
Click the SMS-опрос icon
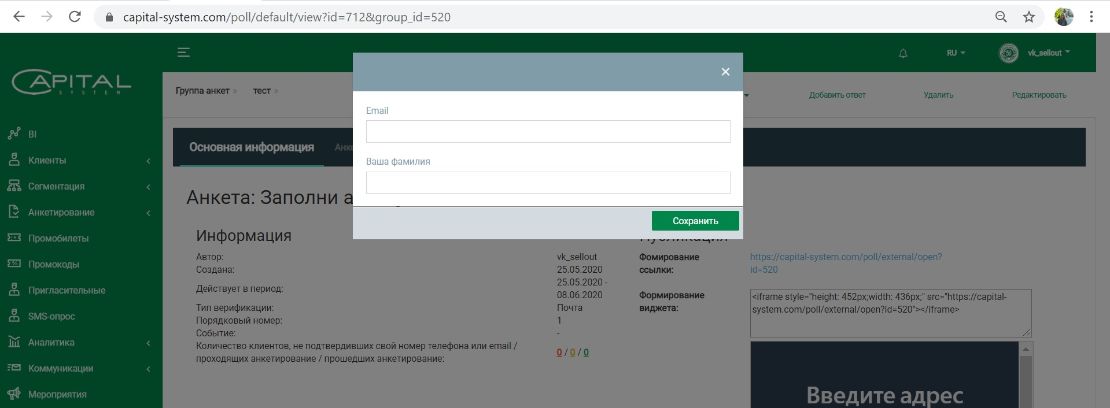click(x=13, y=316)
